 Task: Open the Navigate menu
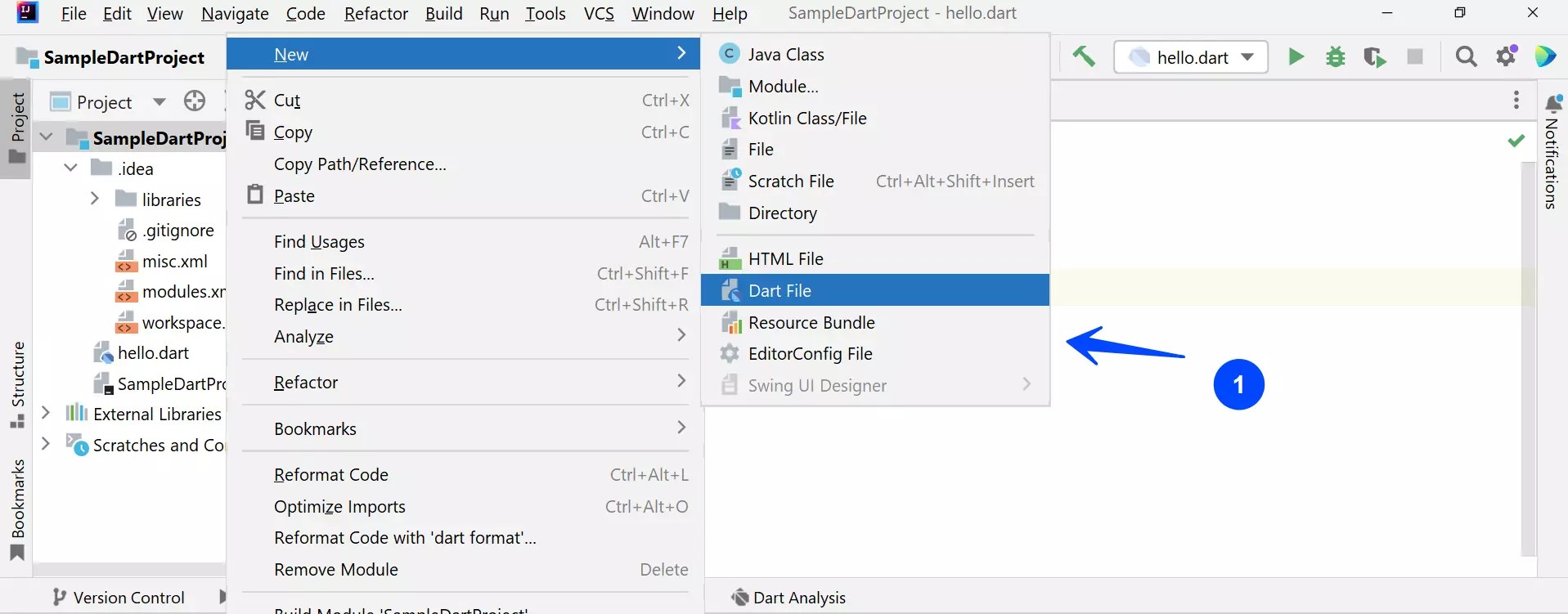coord(235,13)
